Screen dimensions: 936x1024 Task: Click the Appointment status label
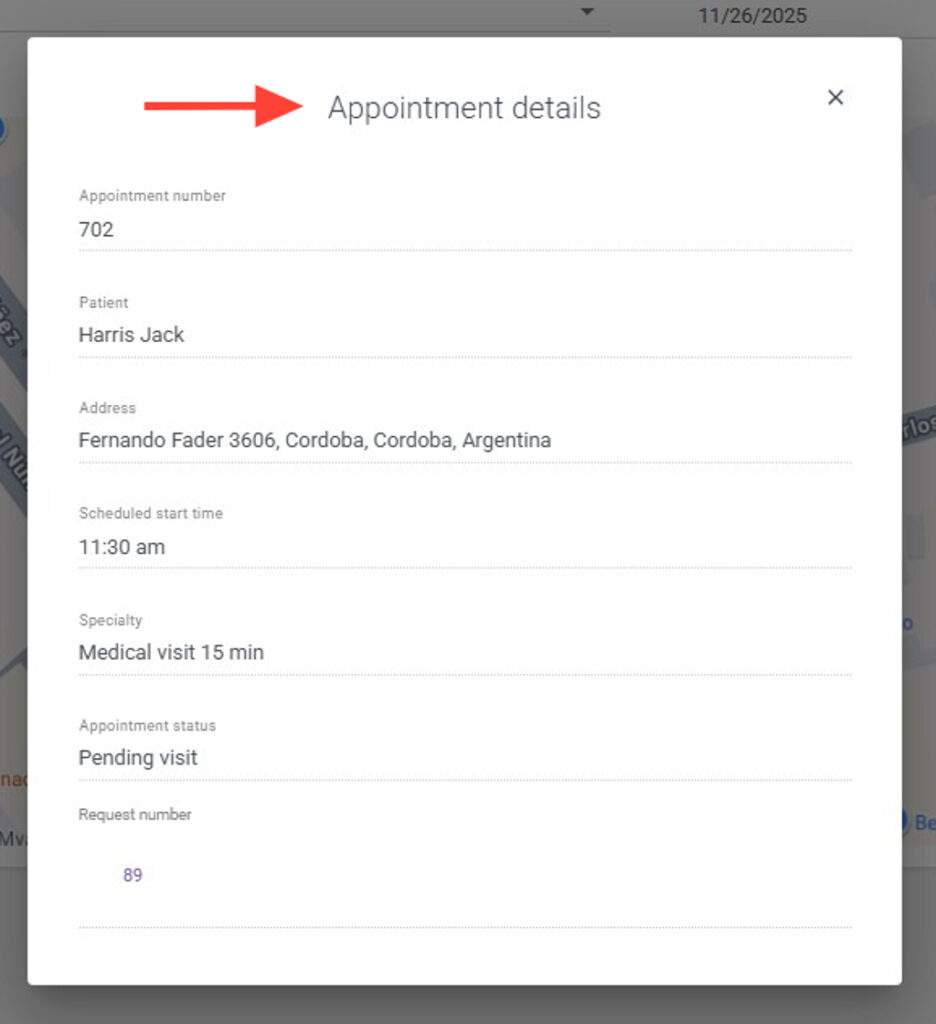[x=147, y=725]
